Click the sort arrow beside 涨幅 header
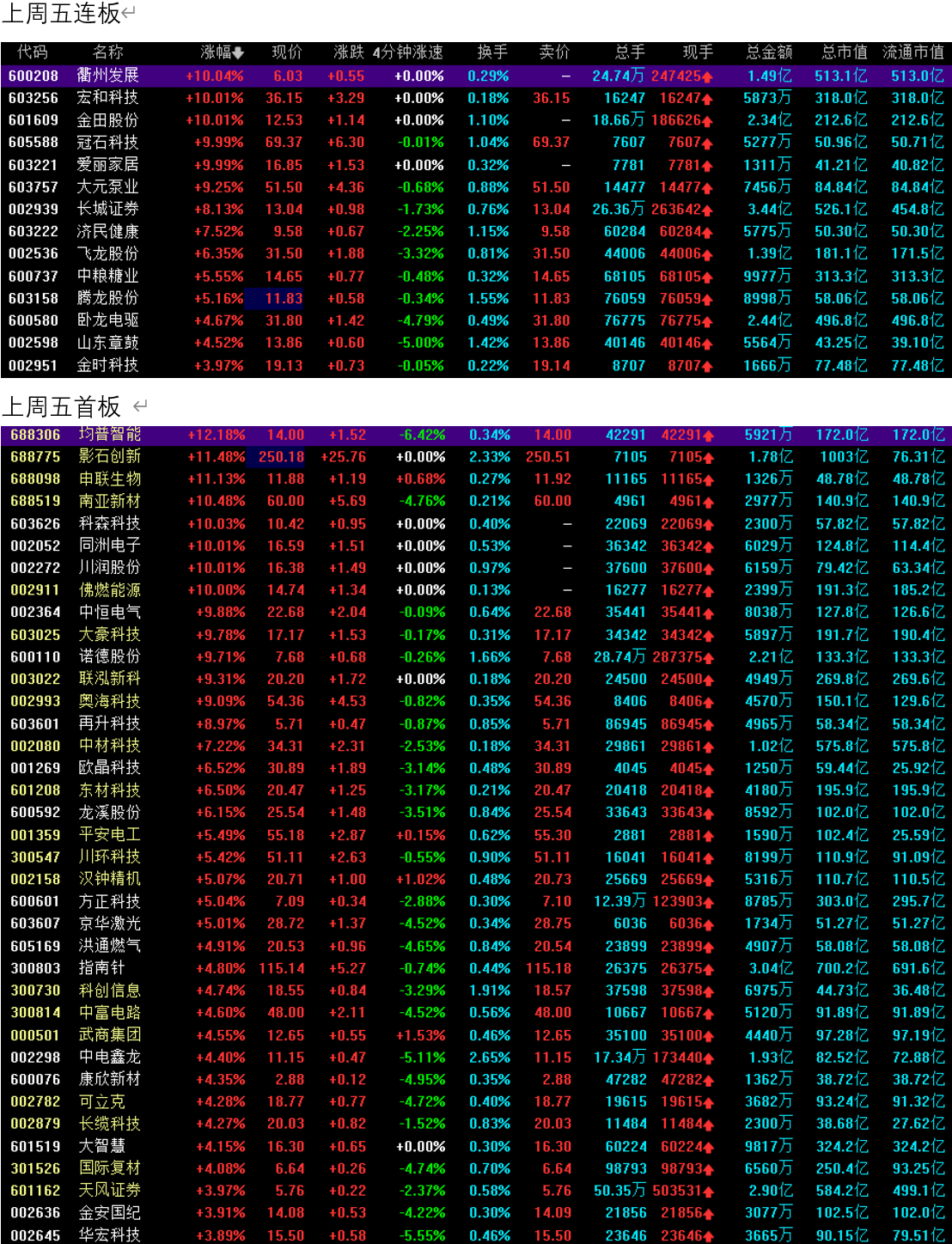The height and width of the screenshot is (1244, 952). pyautogui.click(x=238, y=53)
